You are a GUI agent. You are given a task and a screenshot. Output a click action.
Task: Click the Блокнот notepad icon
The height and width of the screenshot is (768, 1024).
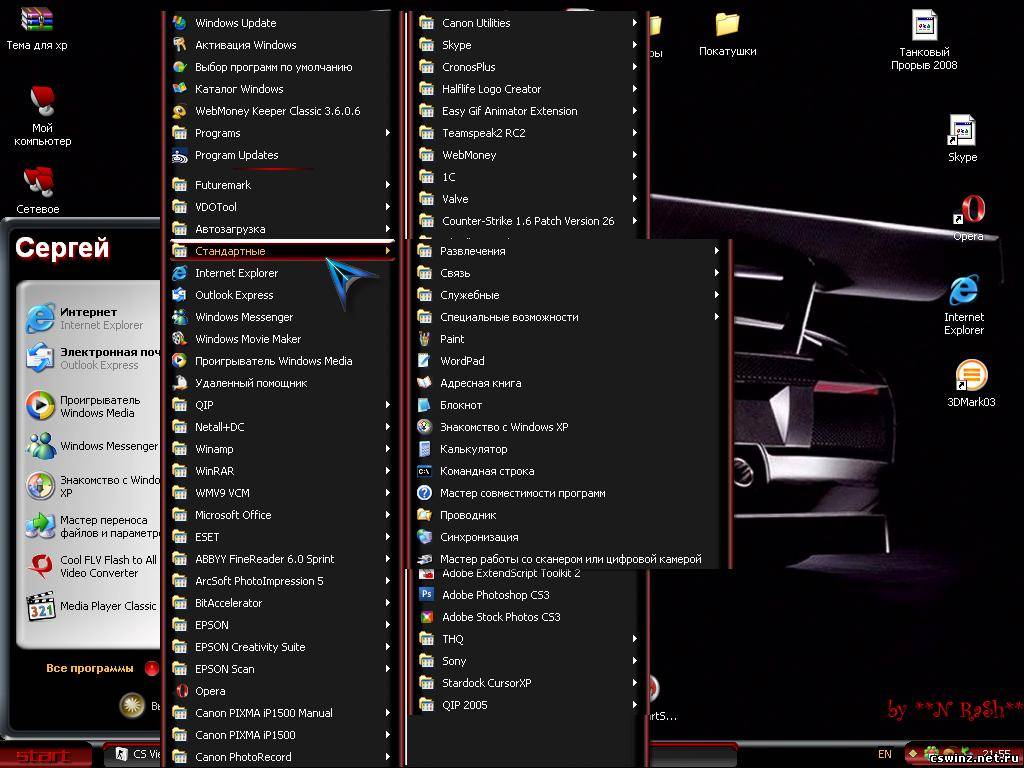coord(424,405)
